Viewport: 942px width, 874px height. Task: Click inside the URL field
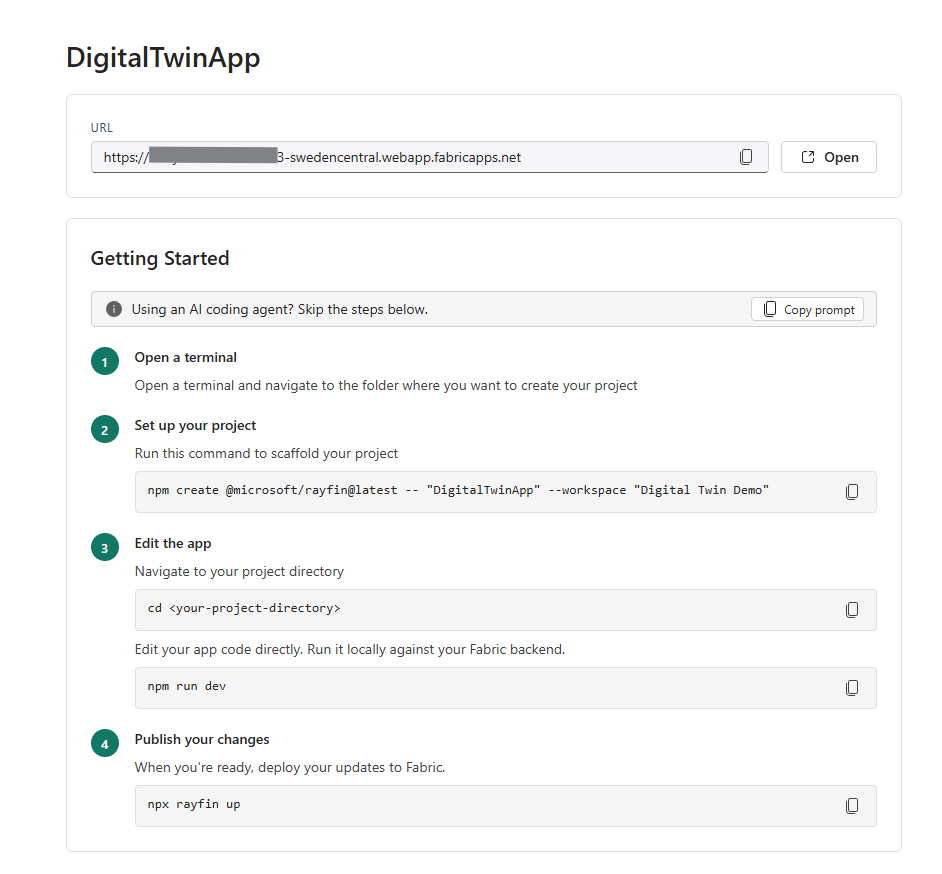pos(430,157)
